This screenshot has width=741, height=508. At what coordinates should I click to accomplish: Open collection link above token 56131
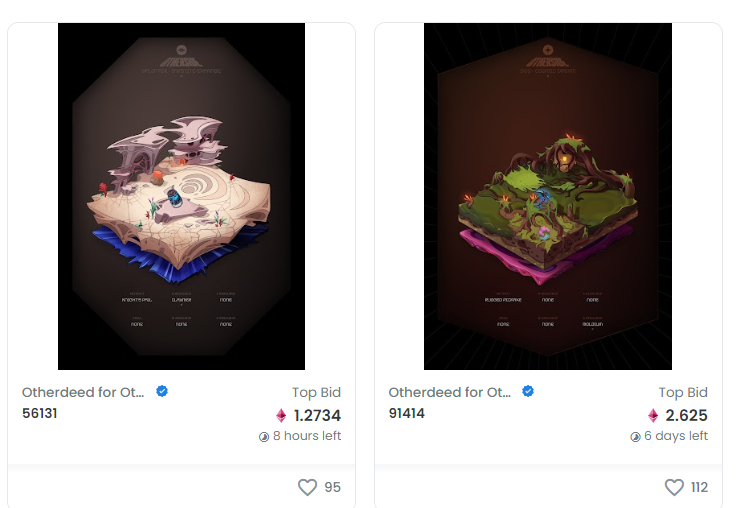pos(83,392)
